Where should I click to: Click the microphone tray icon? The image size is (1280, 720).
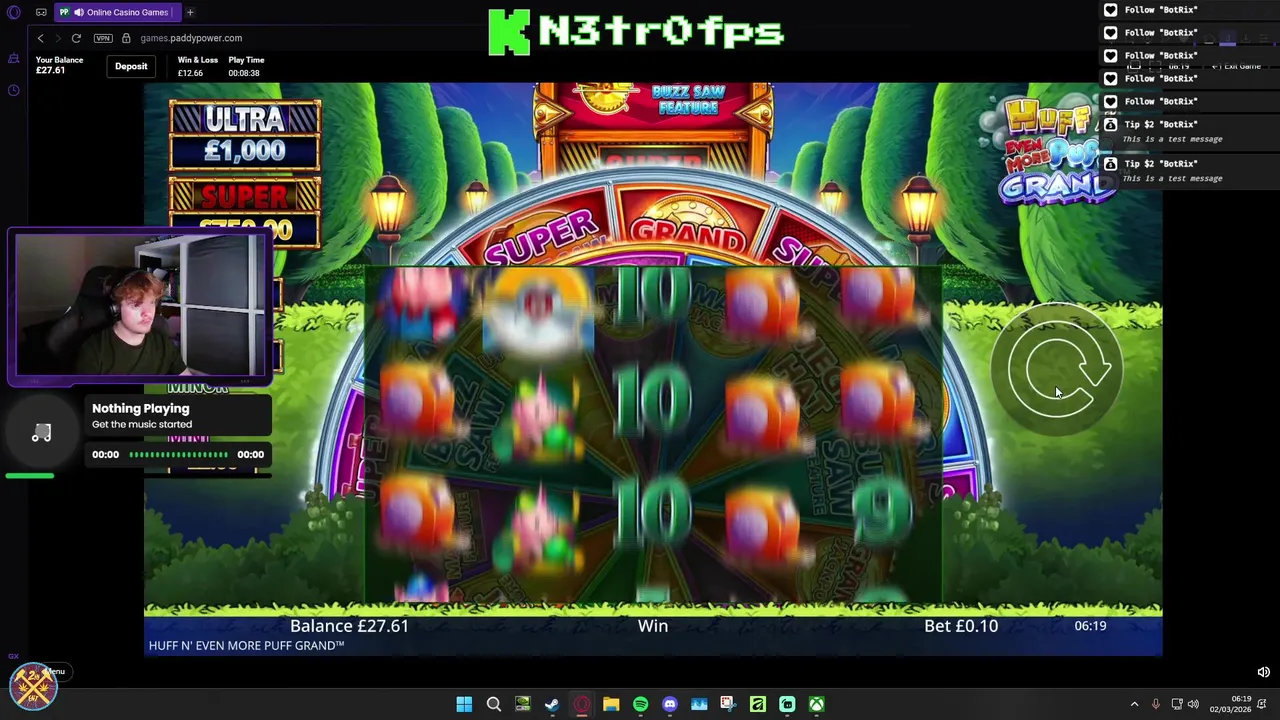pyautogui.click(x=1156, y=704)
